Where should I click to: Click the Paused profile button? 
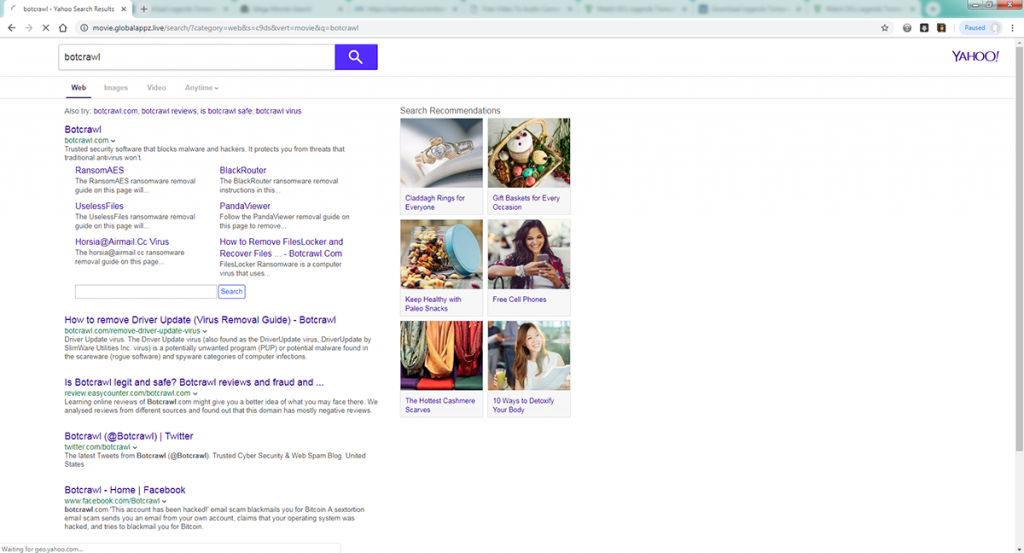[x=982, y=28]
